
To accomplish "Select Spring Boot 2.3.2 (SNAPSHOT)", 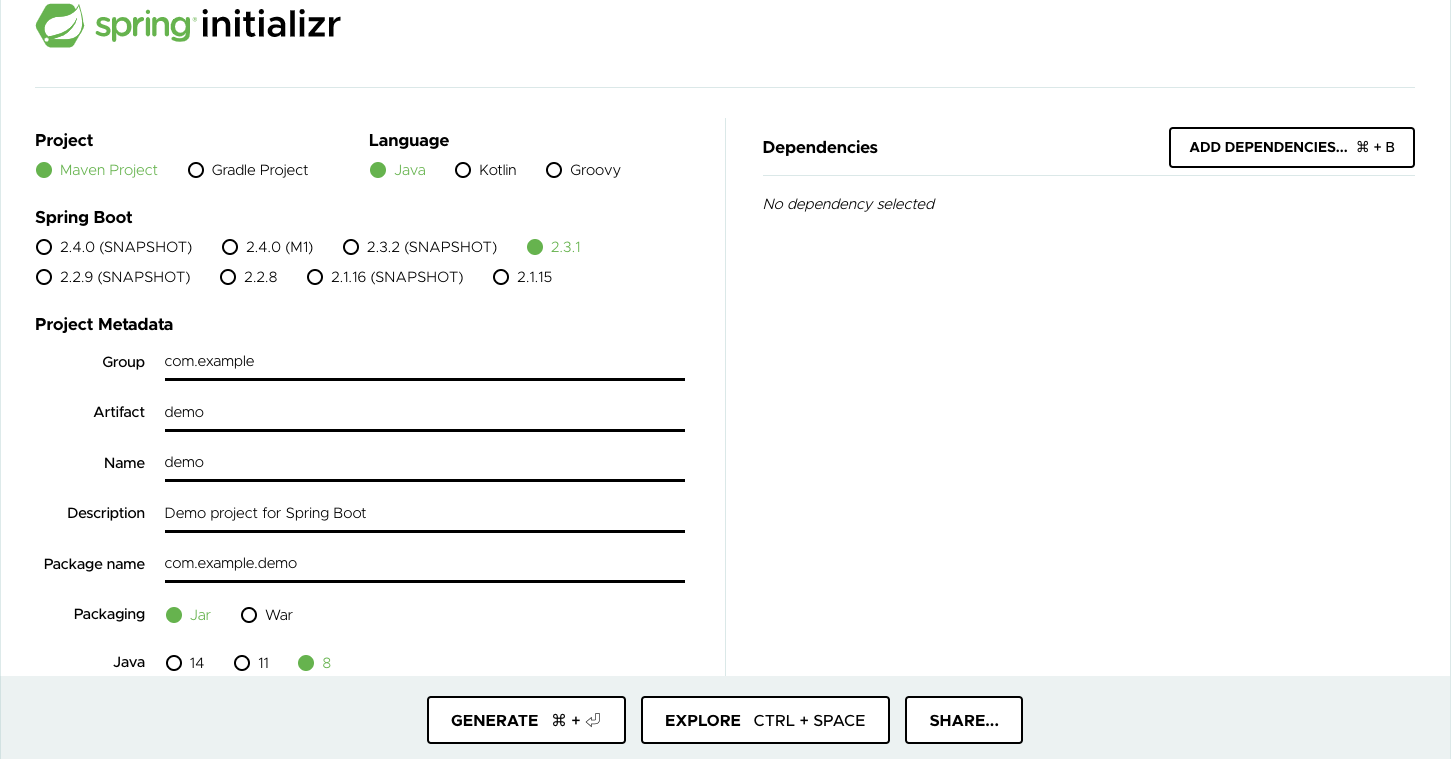I will (x=420, y=247).
